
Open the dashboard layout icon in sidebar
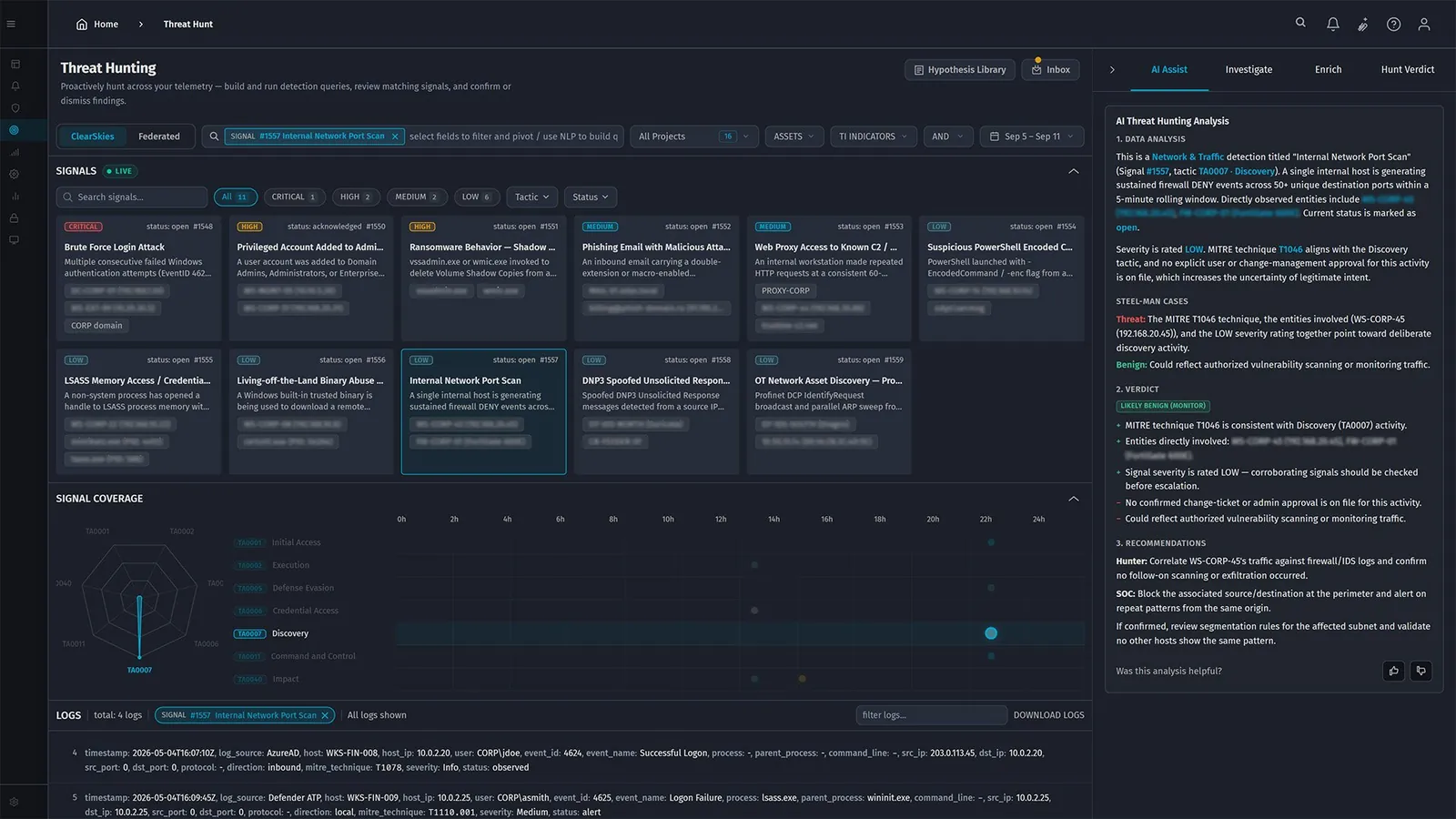pos(15,64)
